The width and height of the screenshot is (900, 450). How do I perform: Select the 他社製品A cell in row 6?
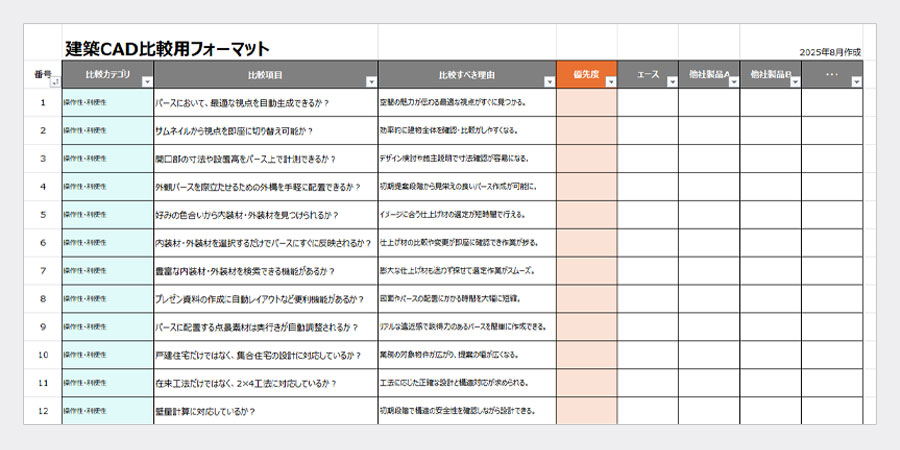tap(709, 242)
